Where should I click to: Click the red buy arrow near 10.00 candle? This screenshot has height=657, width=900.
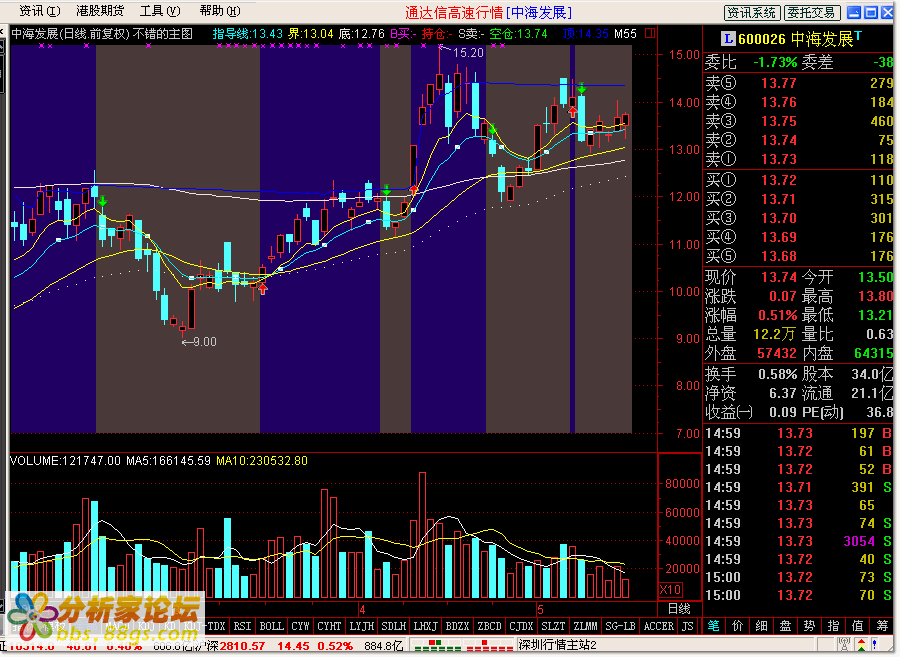pyautogui.click(x=263, y=289)
